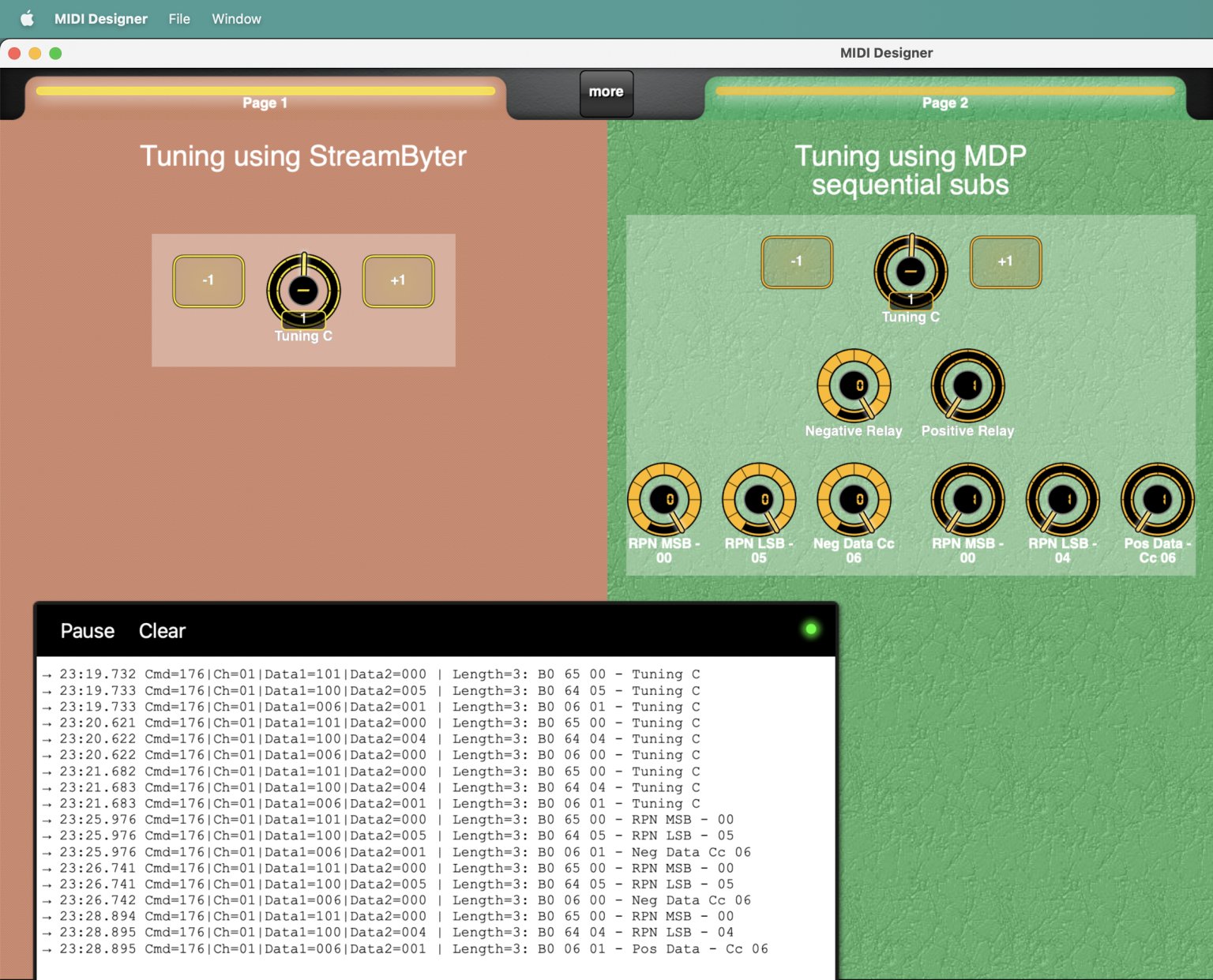Open the File menu

(x=179, y=19)
